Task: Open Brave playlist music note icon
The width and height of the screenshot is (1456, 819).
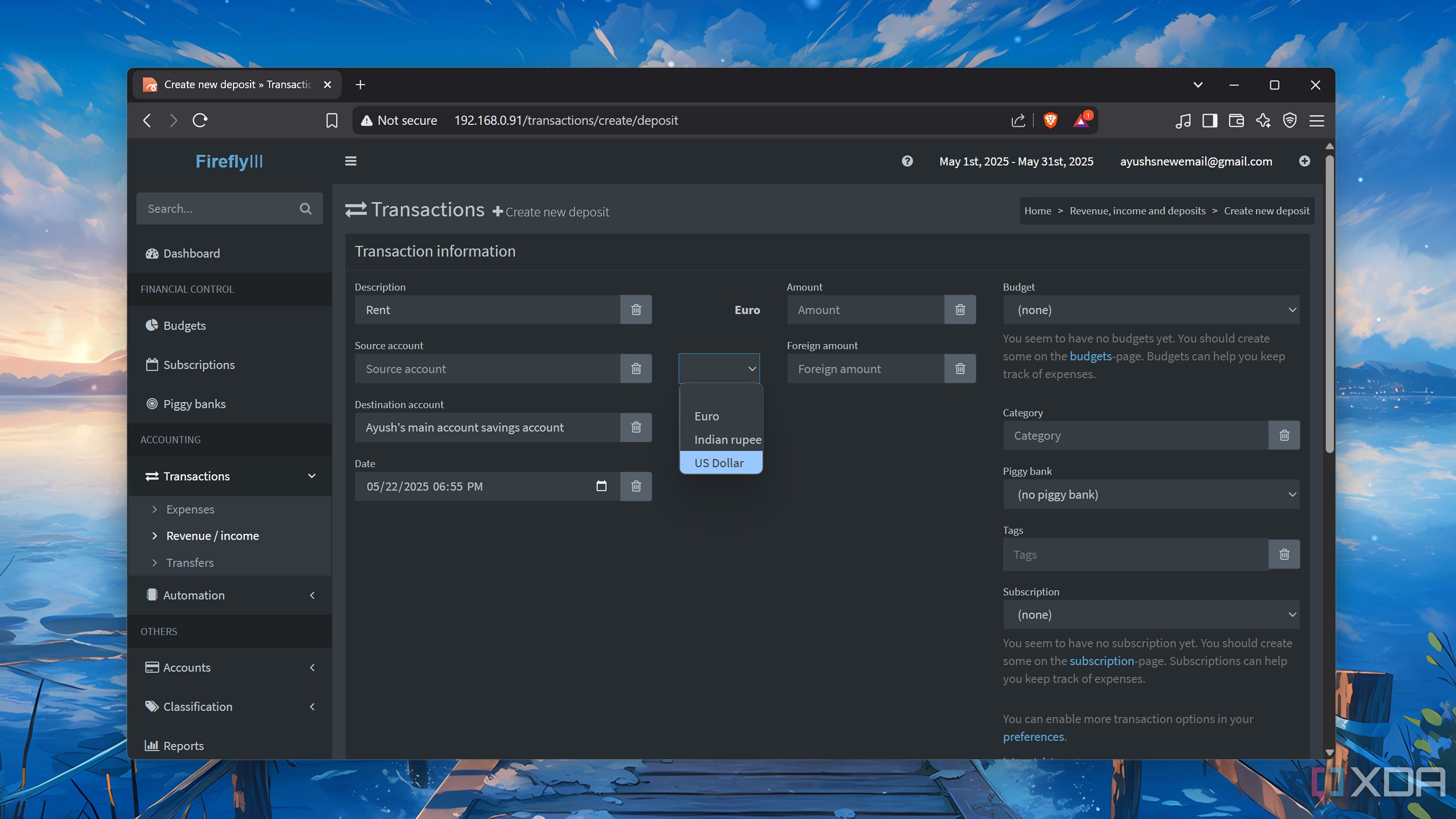Action: [x=1183, y=121]
